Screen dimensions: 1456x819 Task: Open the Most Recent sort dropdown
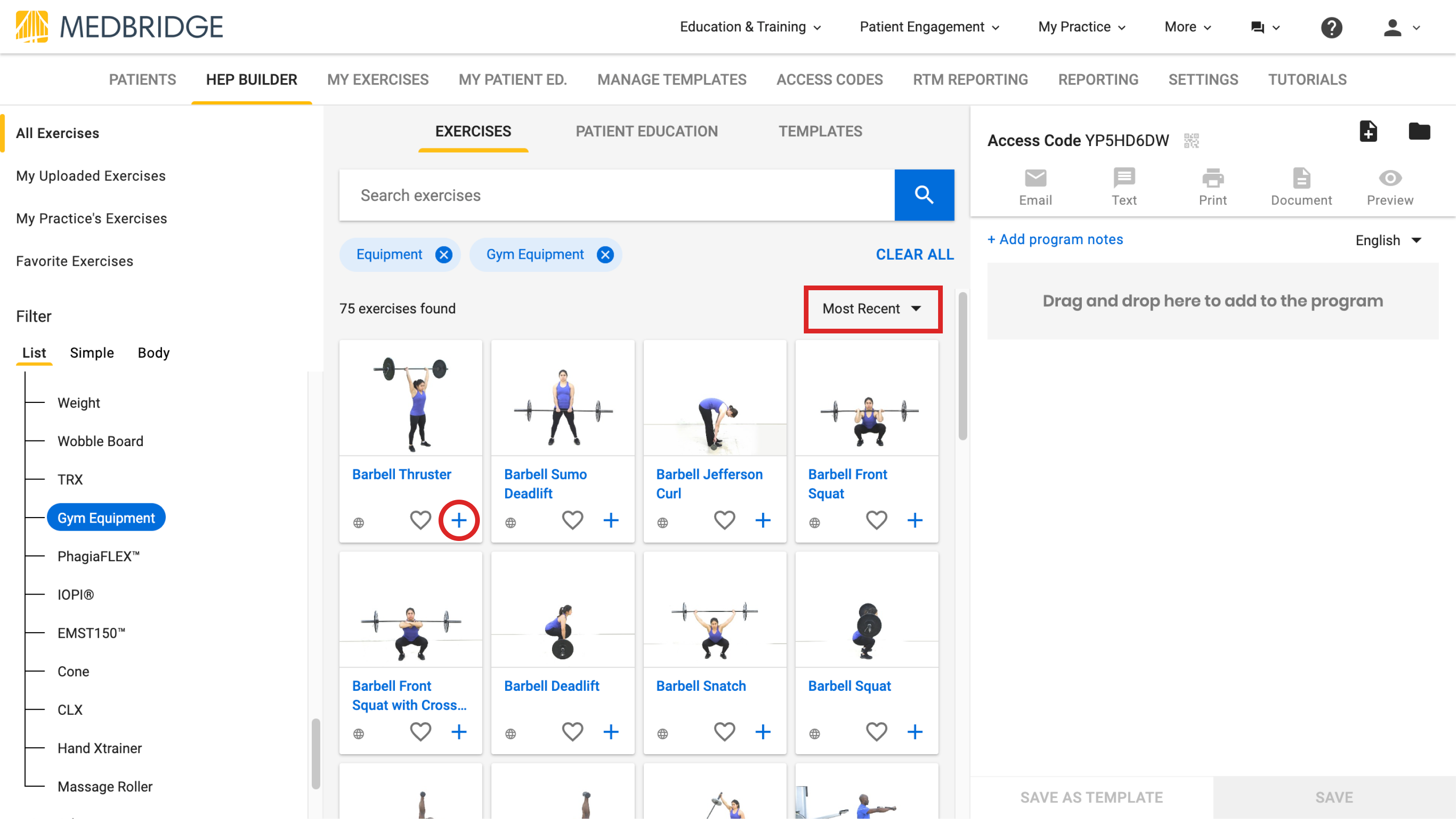[872, 309]
